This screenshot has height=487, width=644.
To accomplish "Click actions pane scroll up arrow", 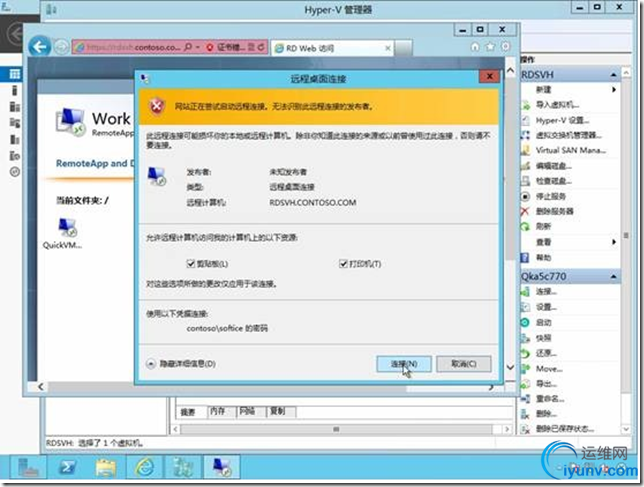I will coord(626,73).
